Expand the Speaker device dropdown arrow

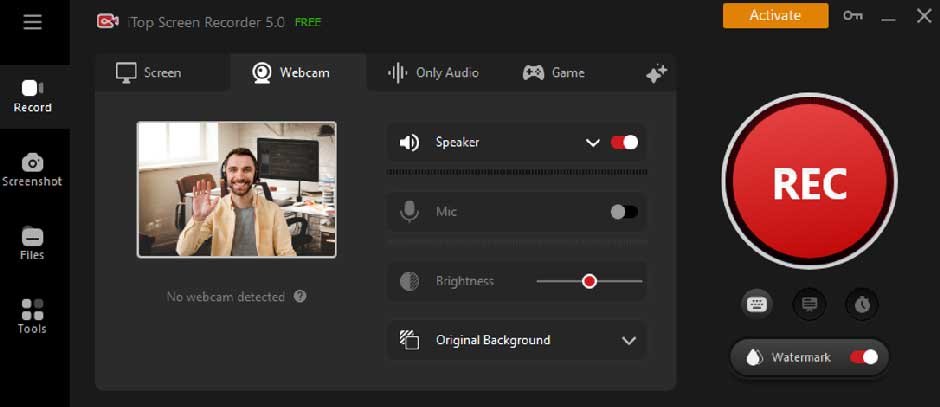(592, 143)
